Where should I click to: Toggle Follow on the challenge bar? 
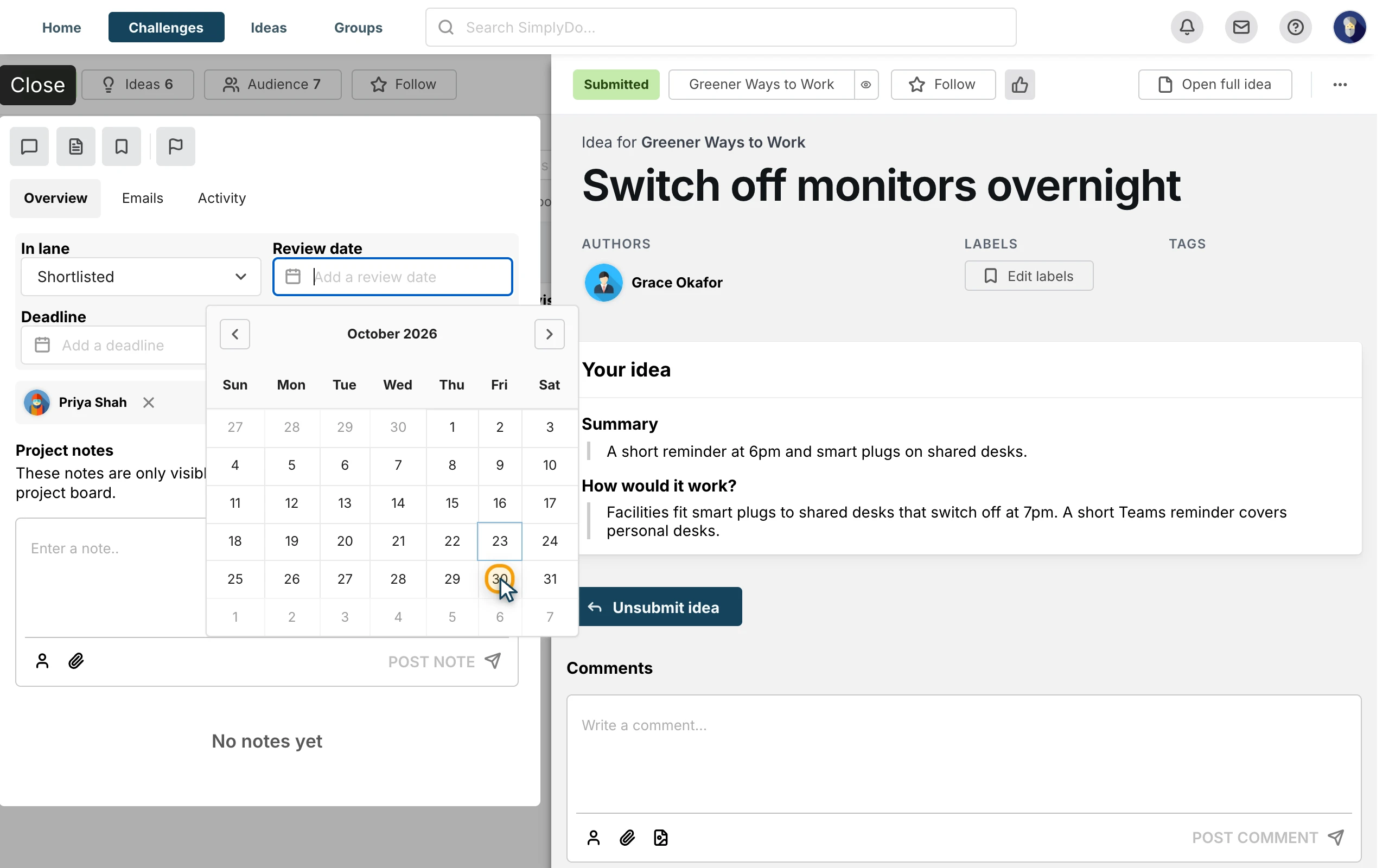(x=404, y=85)
